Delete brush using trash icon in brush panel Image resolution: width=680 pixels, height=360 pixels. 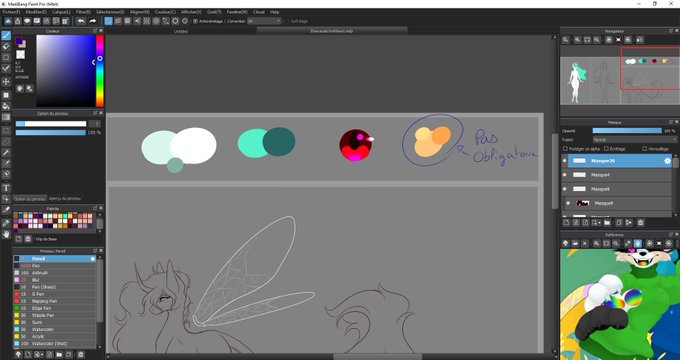pyautogui.click(x=81, y=354)
